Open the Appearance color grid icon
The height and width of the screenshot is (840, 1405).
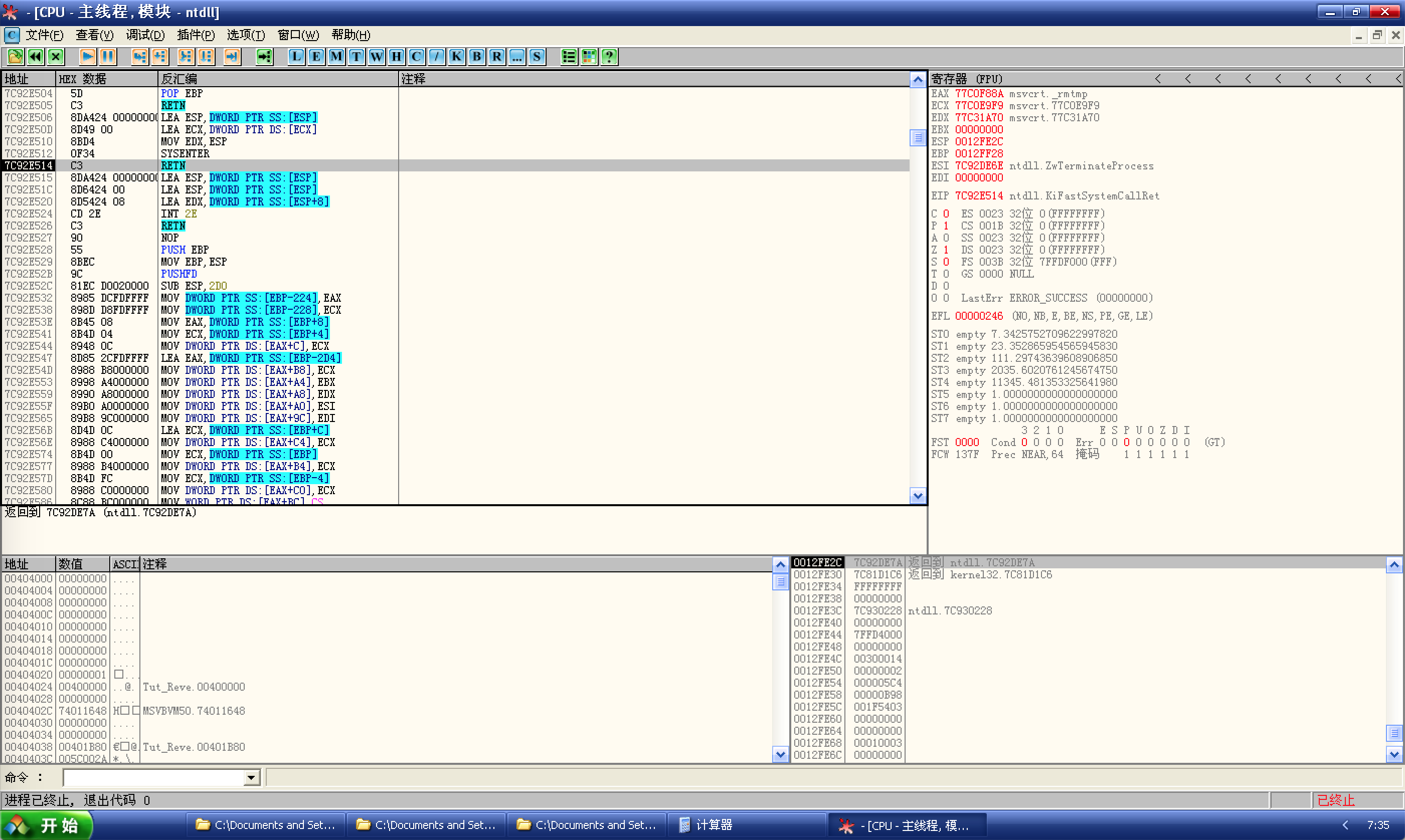click(589, 56)
